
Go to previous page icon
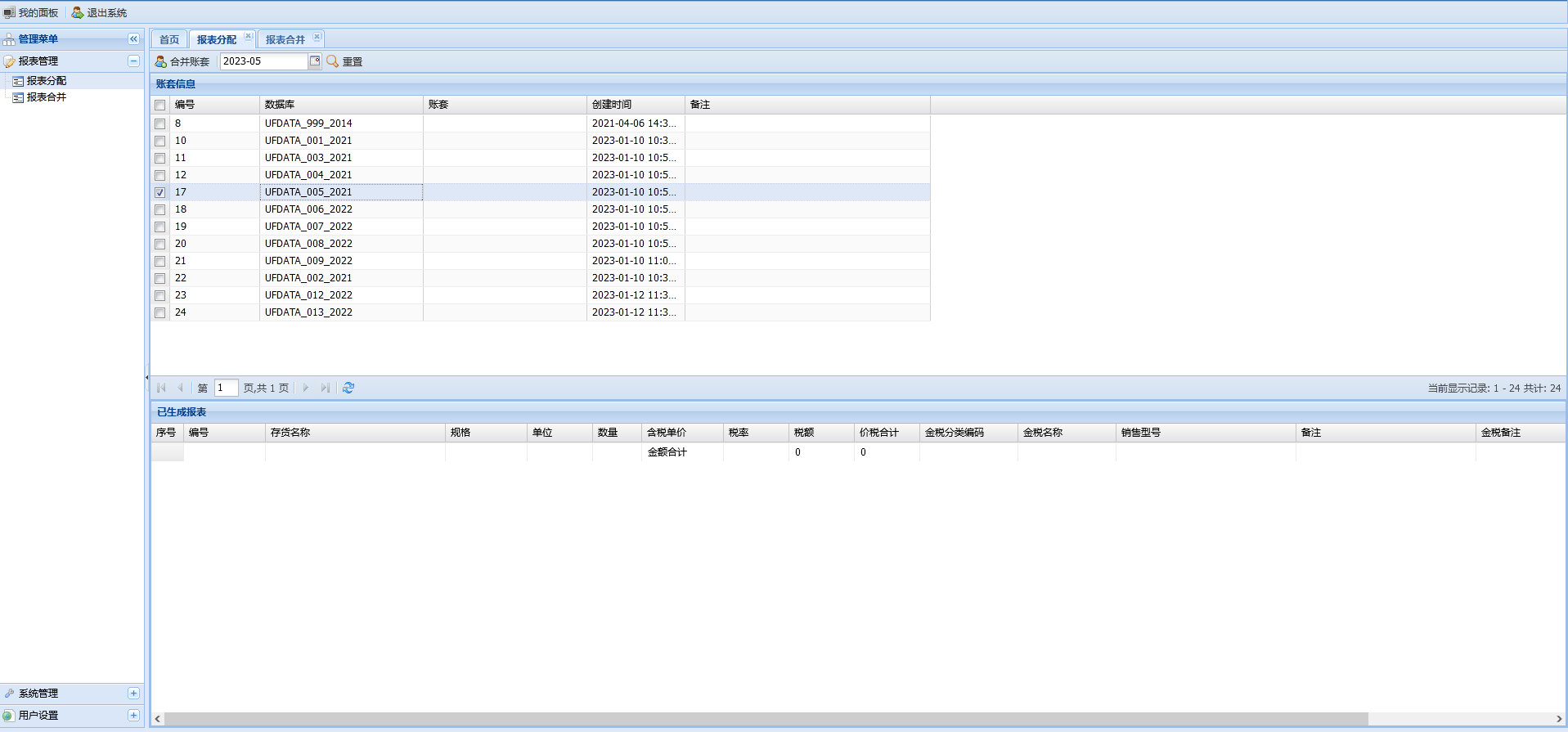[180, 388]
